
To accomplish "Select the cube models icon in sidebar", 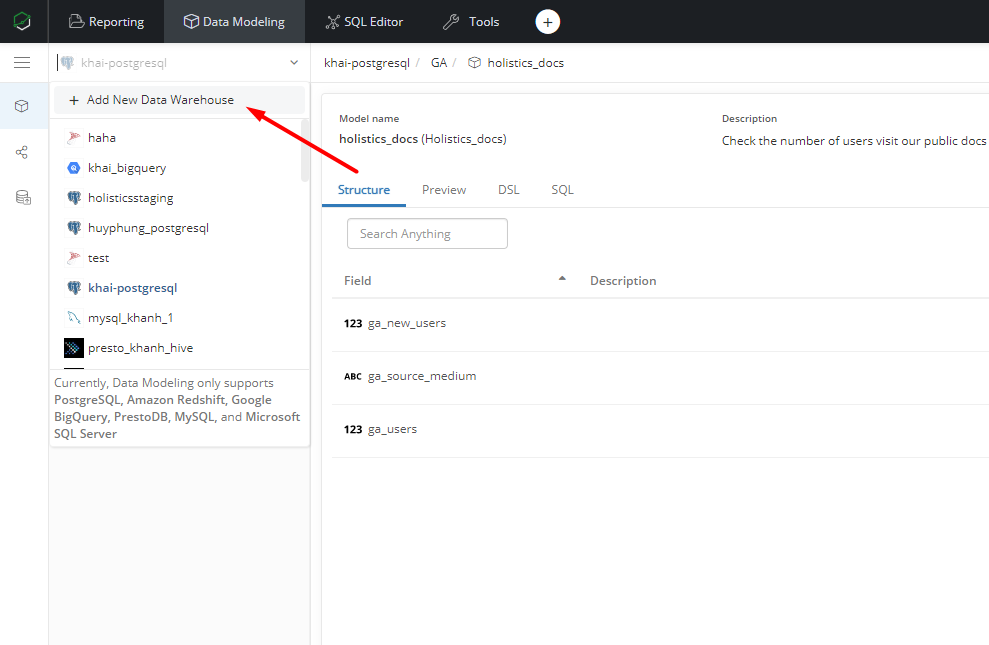I will click(22, 106).
